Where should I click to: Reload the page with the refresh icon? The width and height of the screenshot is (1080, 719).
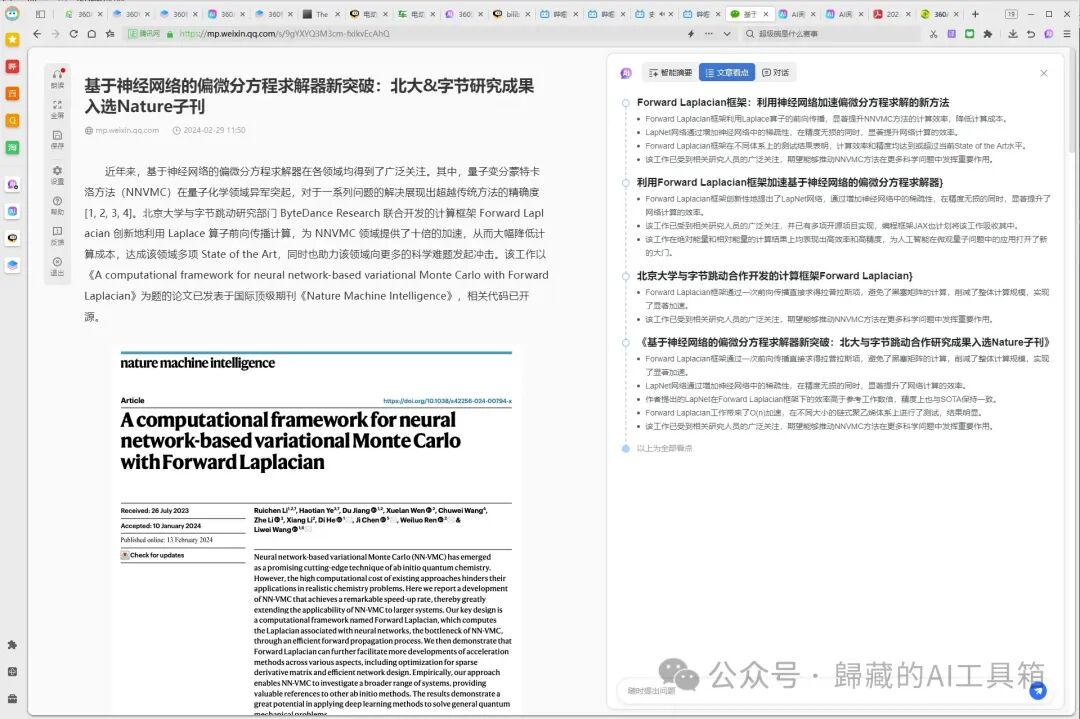pyautogui.click(x=74, y=34)
